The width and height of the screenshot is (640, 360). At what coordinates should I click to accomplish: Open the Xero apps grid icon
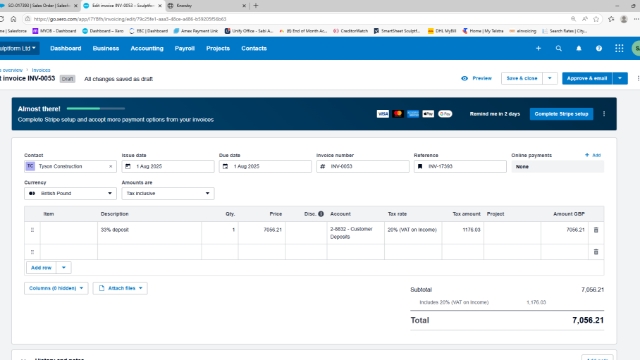pos(619,48)
